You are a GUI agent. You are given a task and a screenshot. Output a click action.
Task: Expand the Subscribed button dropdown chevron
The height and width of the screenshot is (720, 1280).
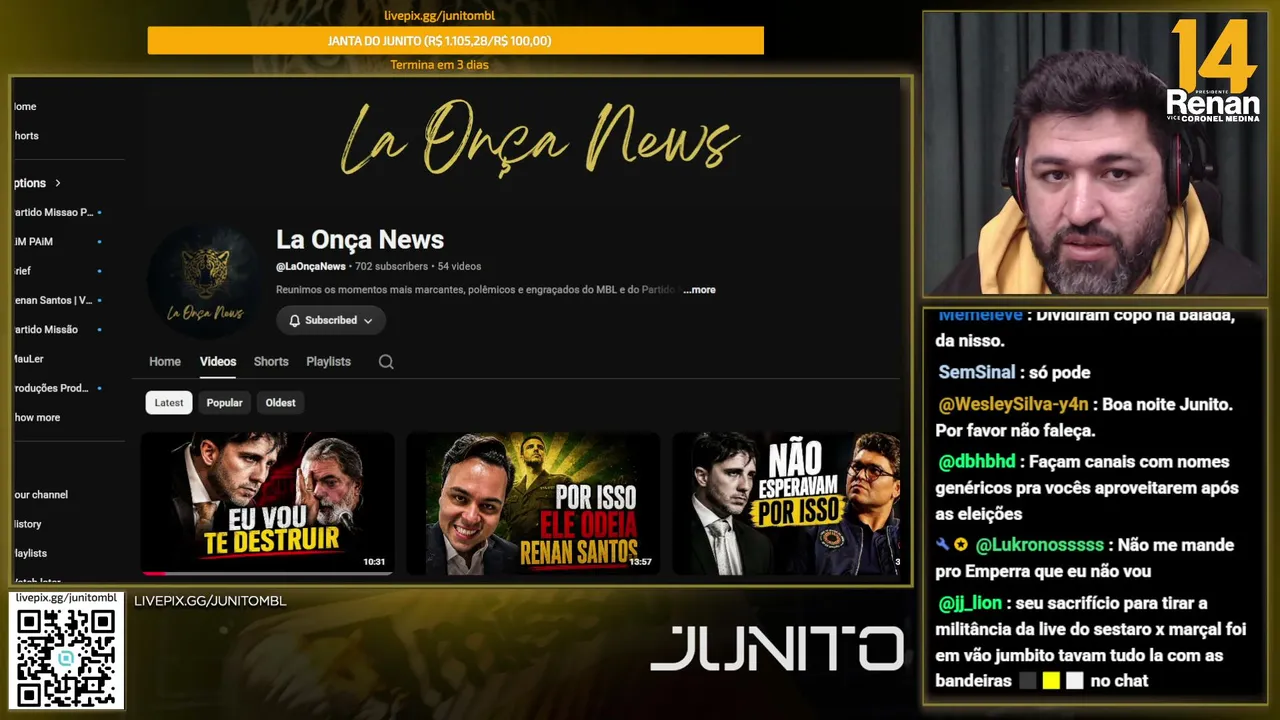pos(368,321)
